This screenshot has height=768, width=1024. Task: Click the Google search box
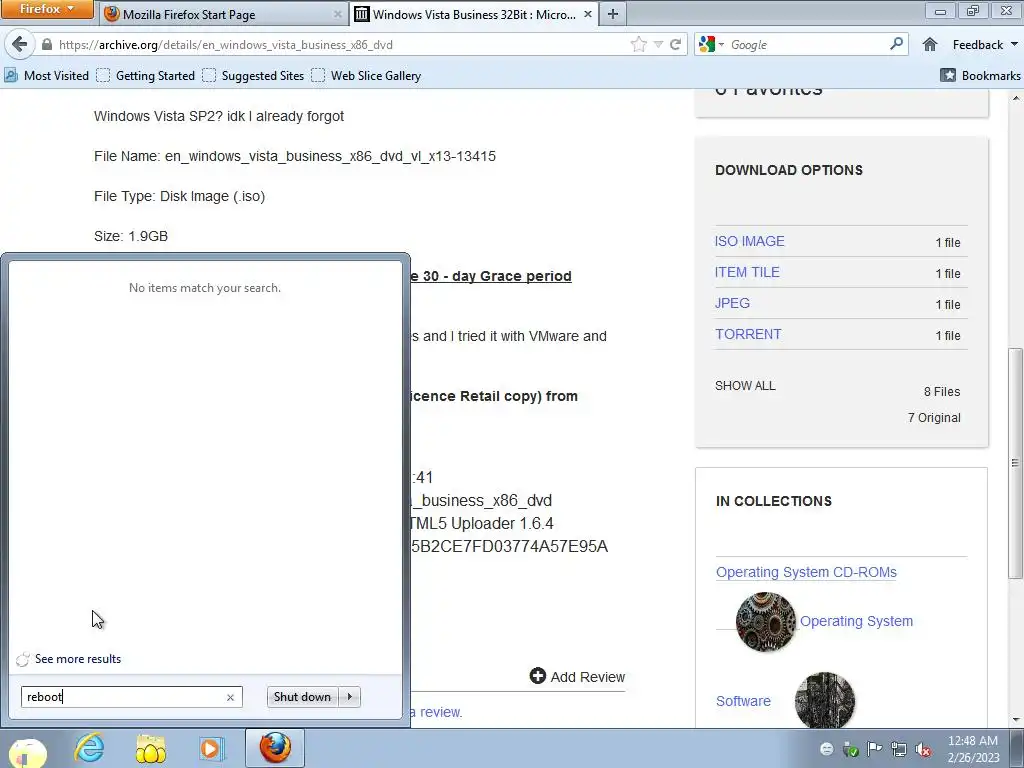[807, 44]
